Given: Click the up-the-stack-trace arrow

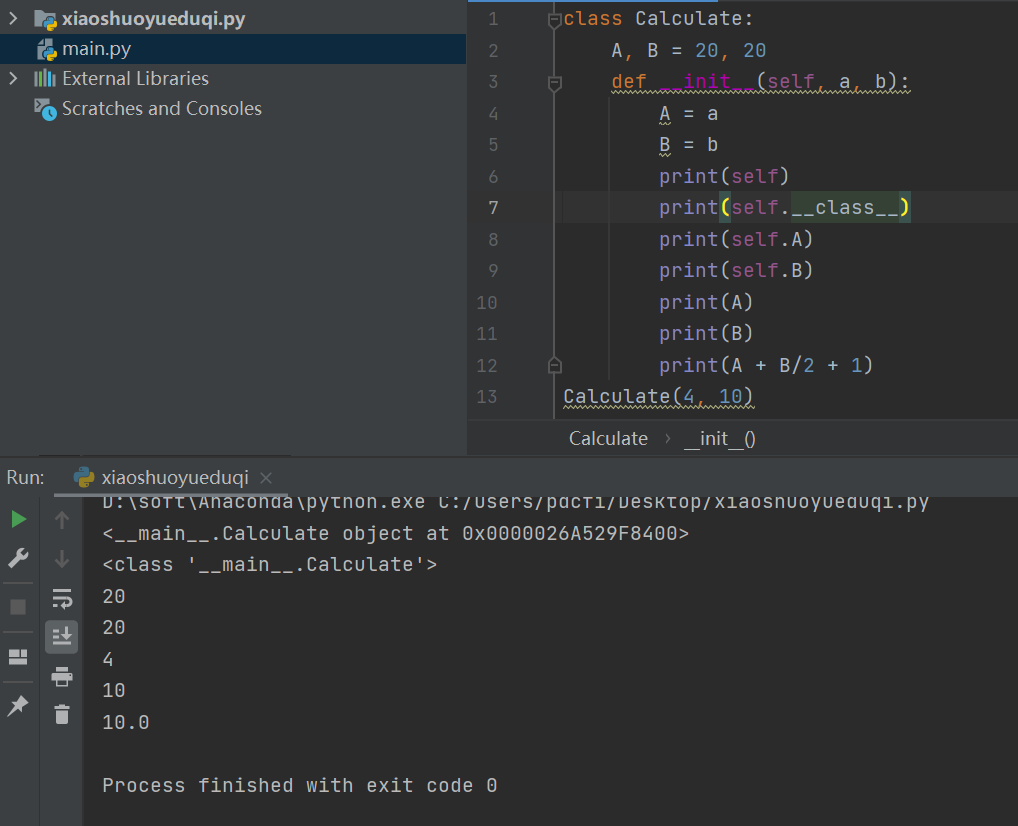Looking at the screenshot, I should [62, 520].
